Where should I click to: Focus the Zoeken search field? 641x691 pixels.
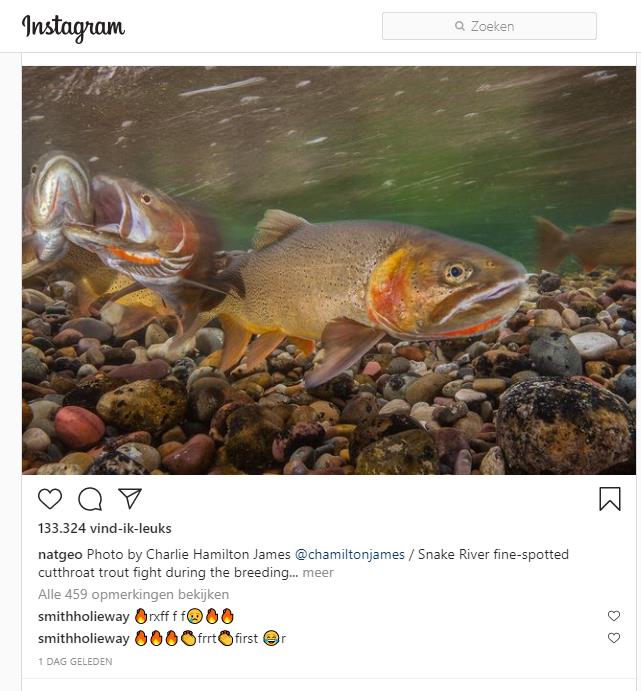(500, 26)
